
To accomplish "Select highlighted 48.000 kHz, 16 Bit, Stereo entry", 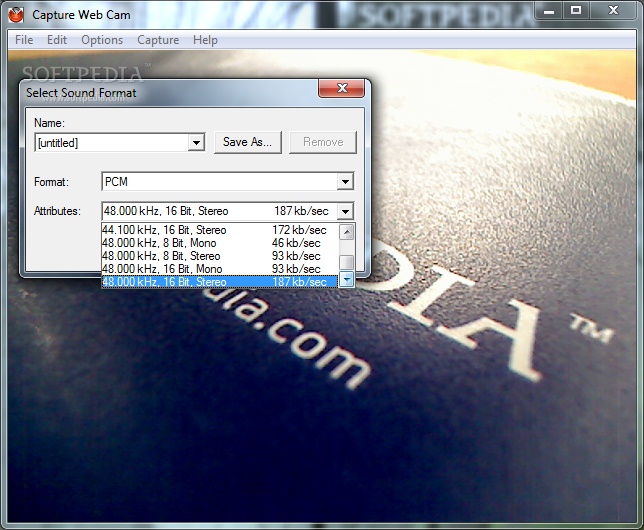I will 220,282.
